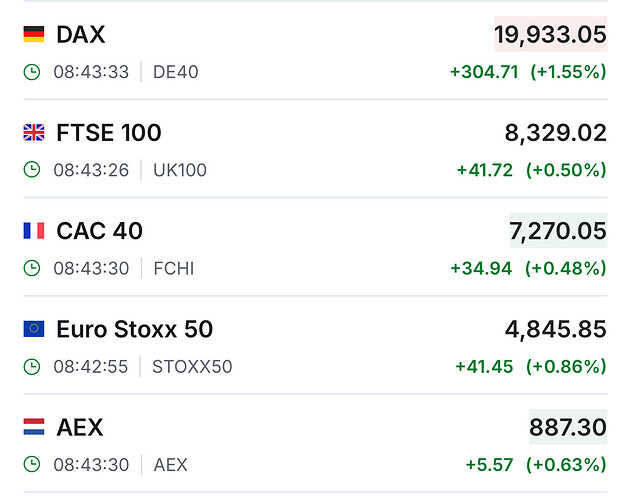Screen dimensions: 630x500
Task: Open the CAC 40 index link
Action: (x=100, y=231)
